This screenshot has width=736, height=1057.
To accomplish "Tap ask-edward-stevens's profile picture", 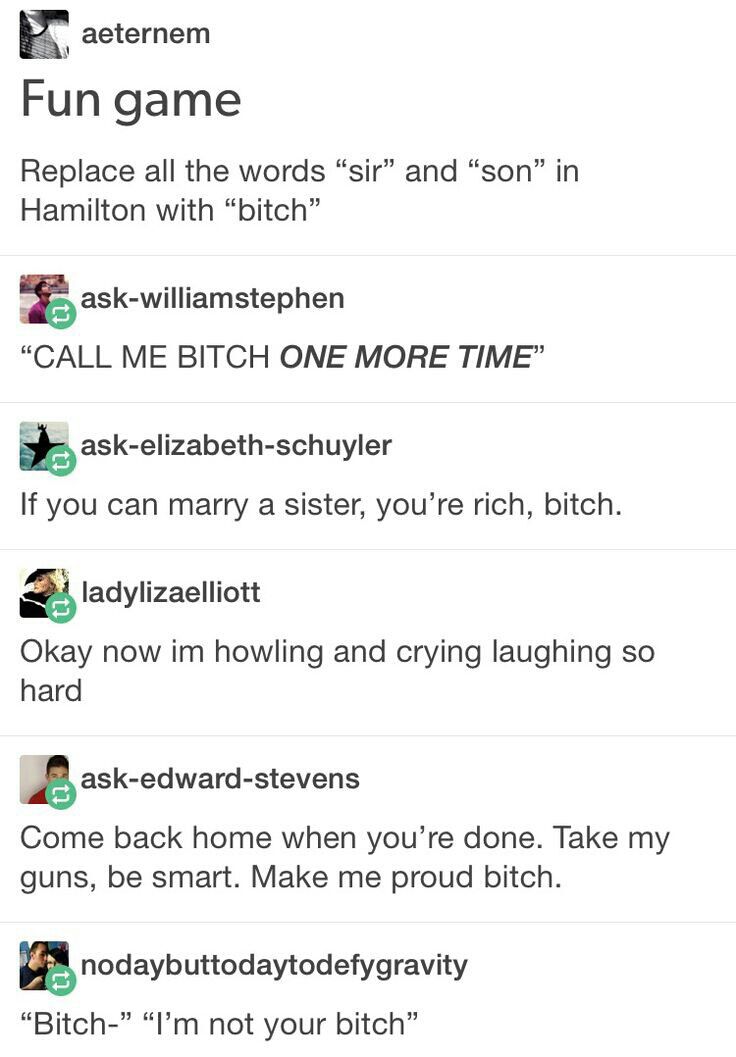I will (x=44, y=779).
